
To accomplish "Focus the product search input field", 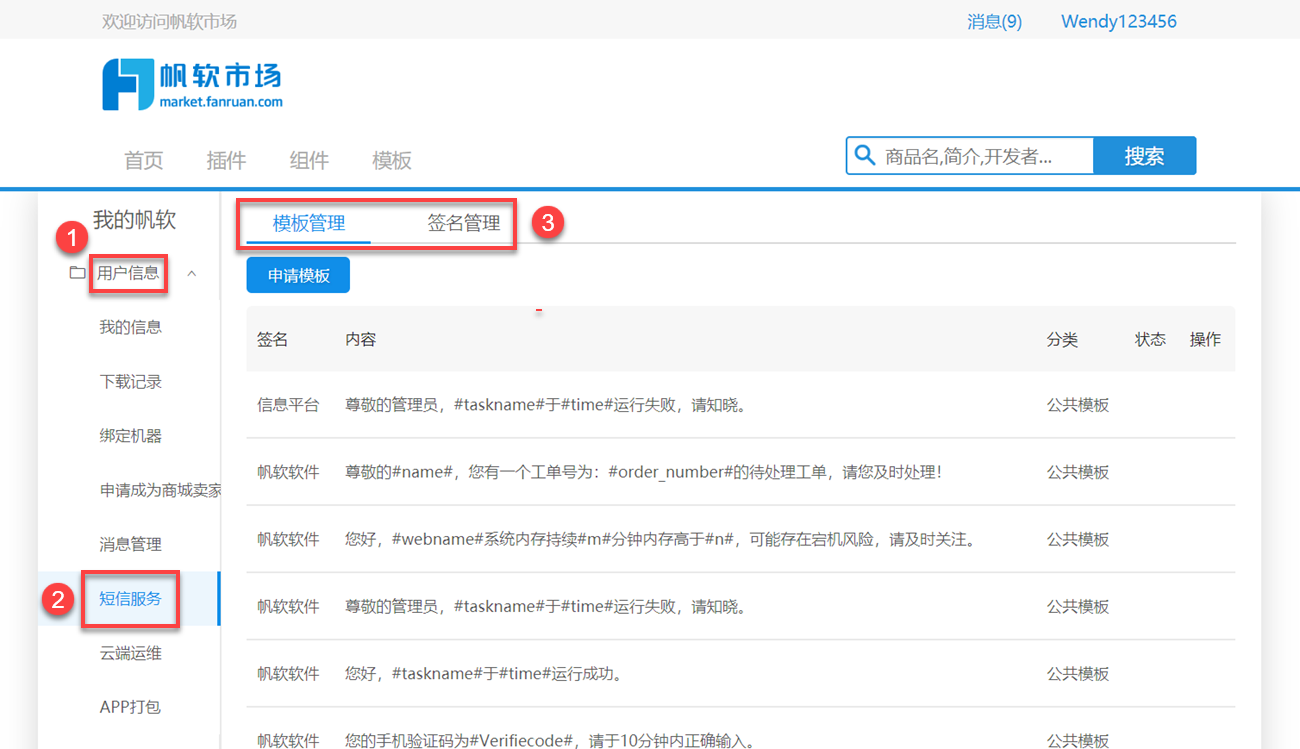I will click(970, 156).
